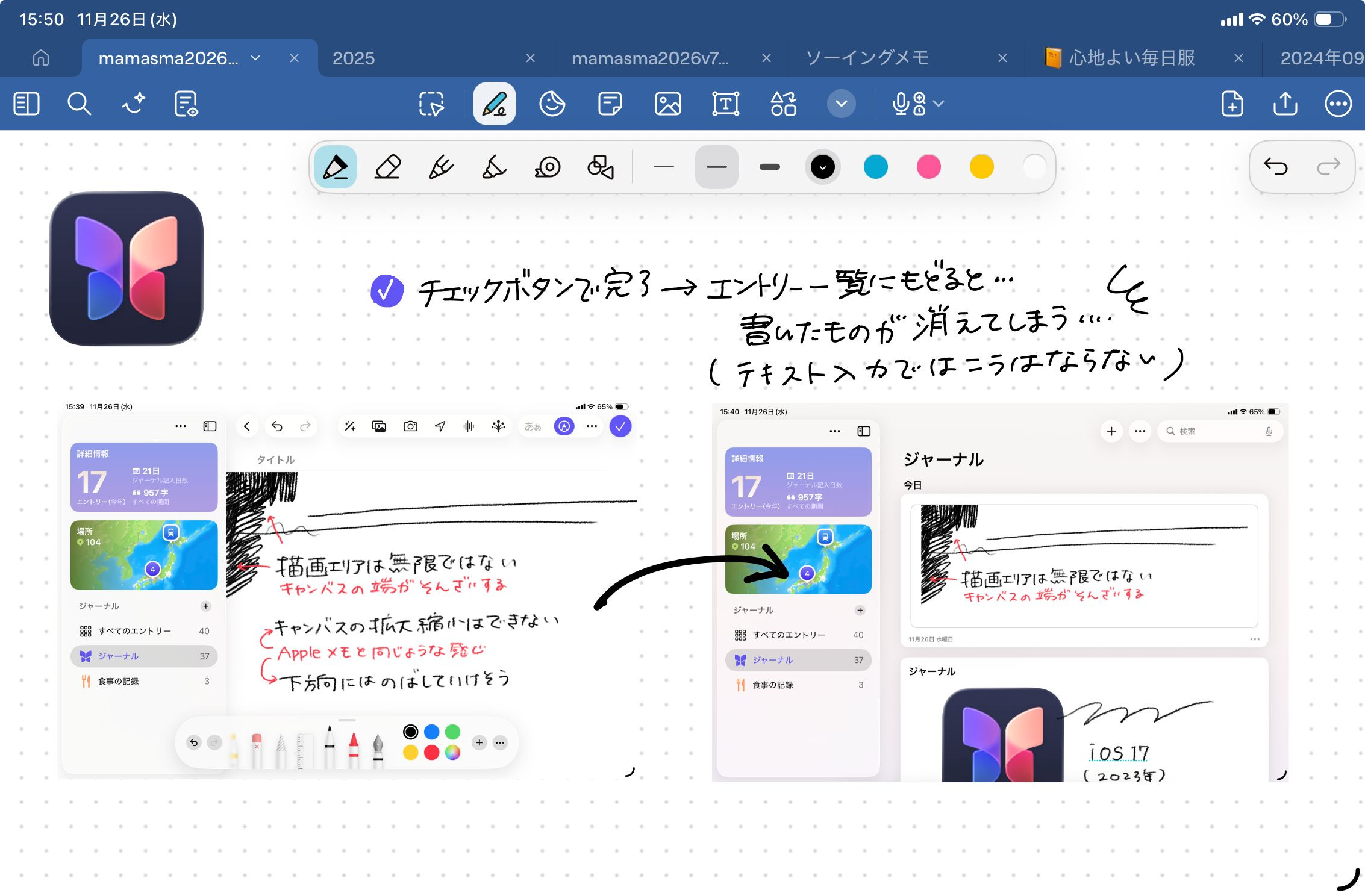The height and width of the screenshot is (896, 1365).
Task: Open the search magnifier
Action: 79,104
